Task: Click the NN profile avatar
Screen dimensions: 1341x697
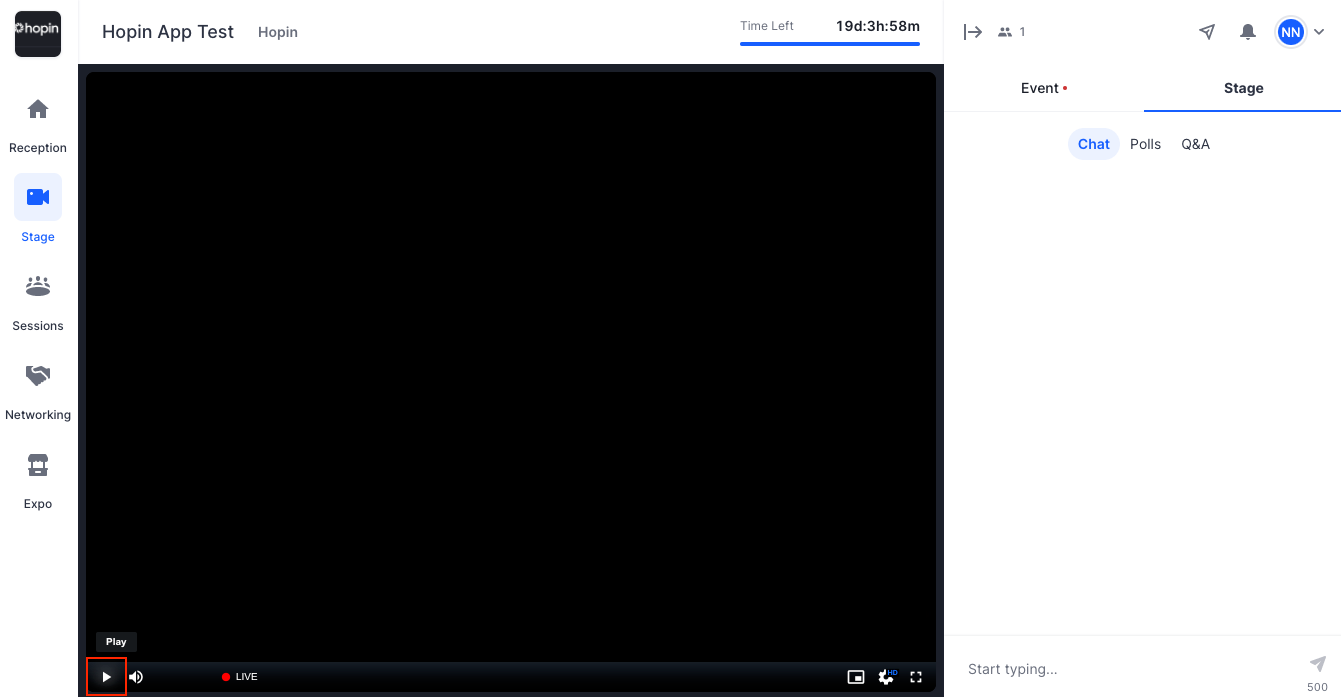Action: click(x=1291, y=32)
